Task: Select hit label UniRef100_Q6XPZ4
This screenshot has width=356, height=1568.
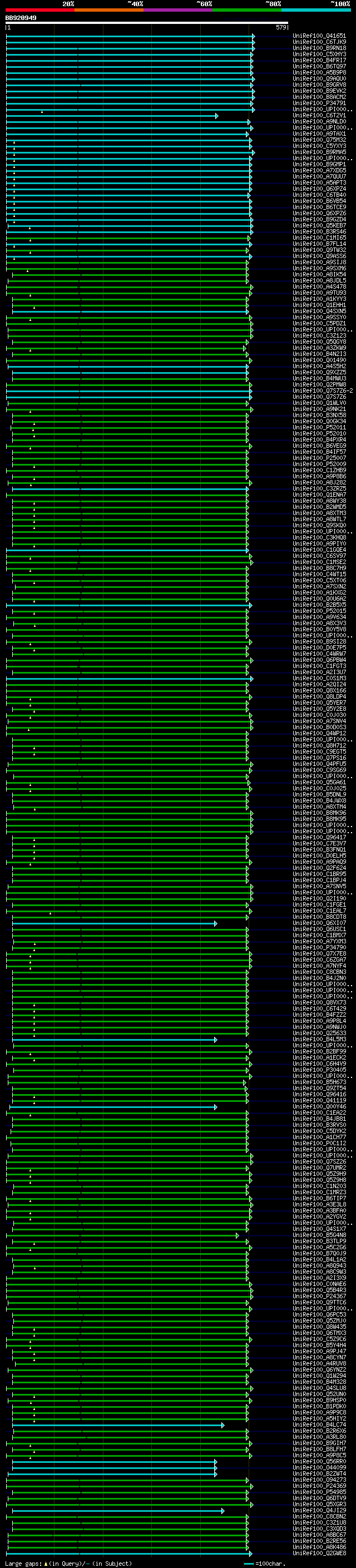Action: coord(319,189)
